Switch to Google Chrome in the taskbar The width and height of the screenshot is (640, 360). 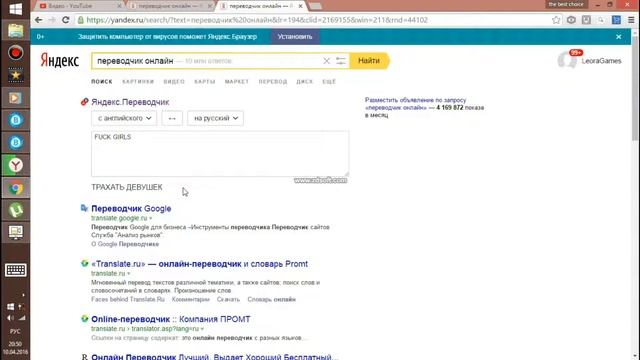tap(16, 188)
